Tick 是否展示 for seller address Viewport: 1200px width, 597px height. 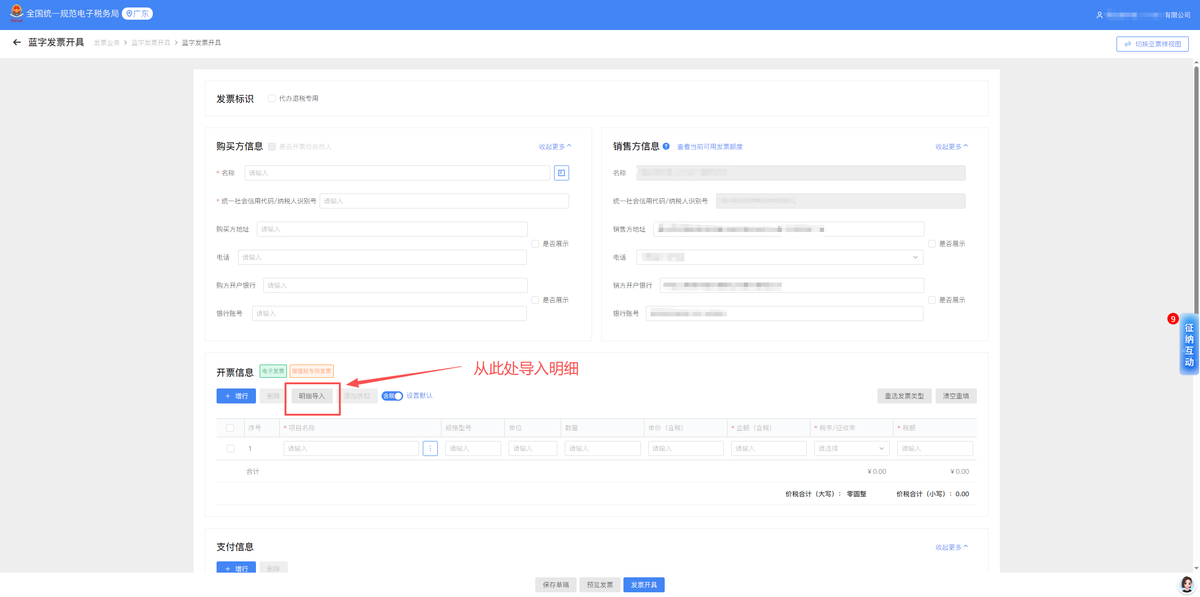click(932, 244)
